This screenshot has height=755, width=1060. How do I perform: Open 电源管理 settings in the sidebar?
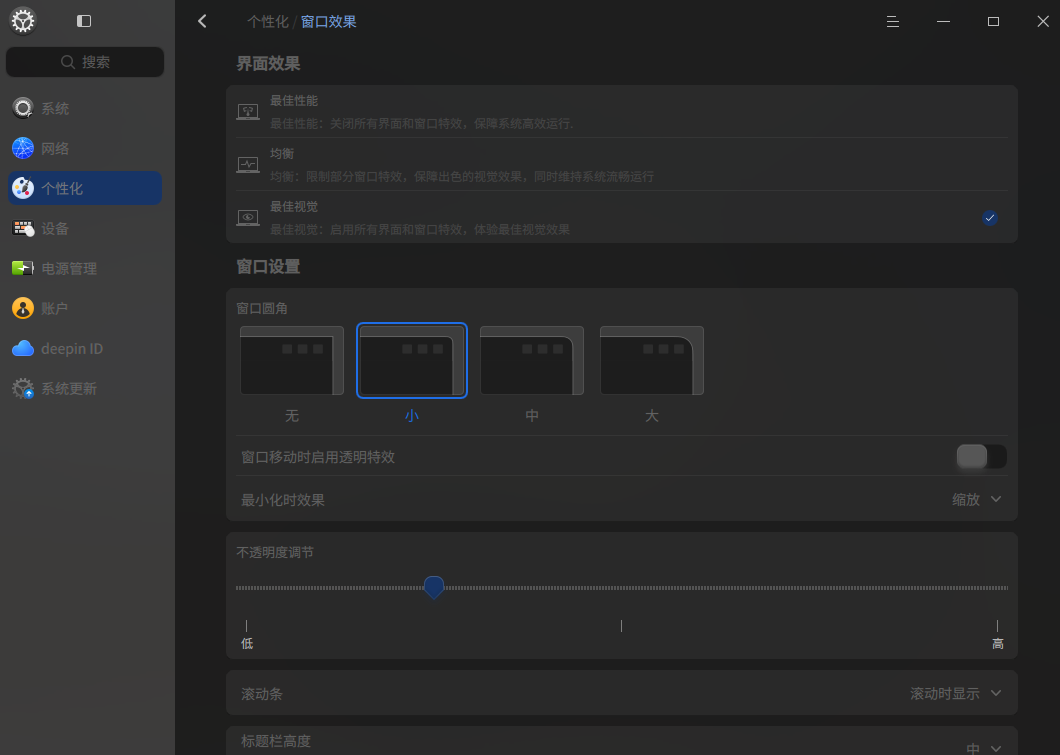85,268
